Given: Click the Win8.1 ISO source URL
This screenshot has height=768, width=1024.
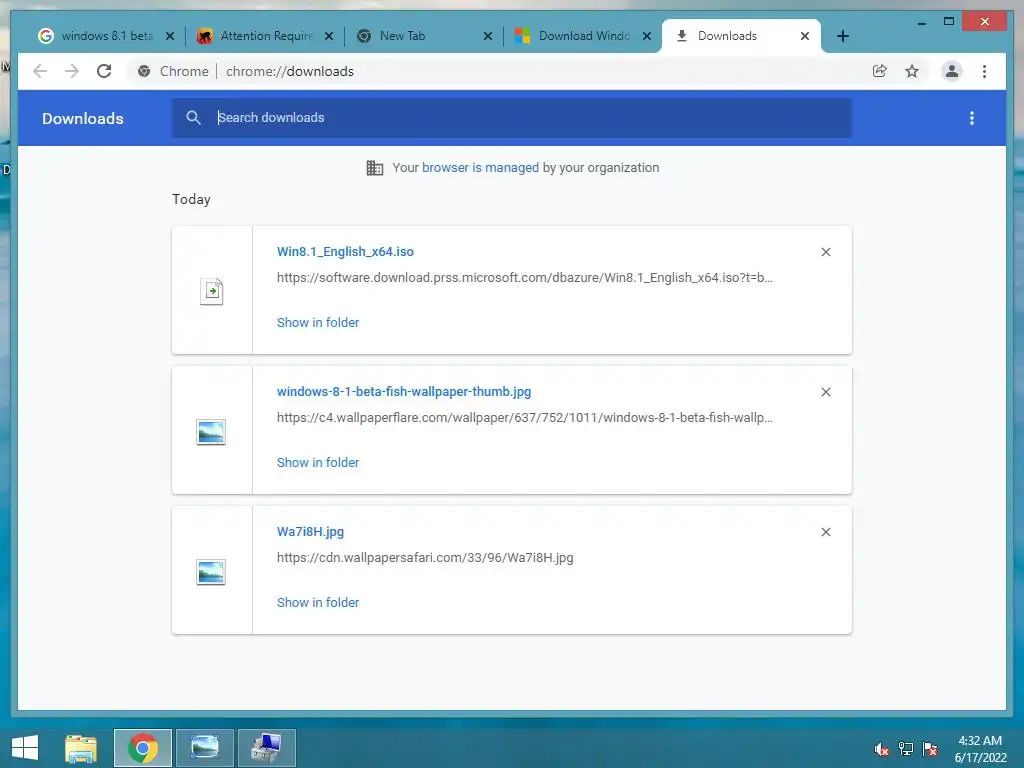Looking at the screenshot, I should coord(524,278).
